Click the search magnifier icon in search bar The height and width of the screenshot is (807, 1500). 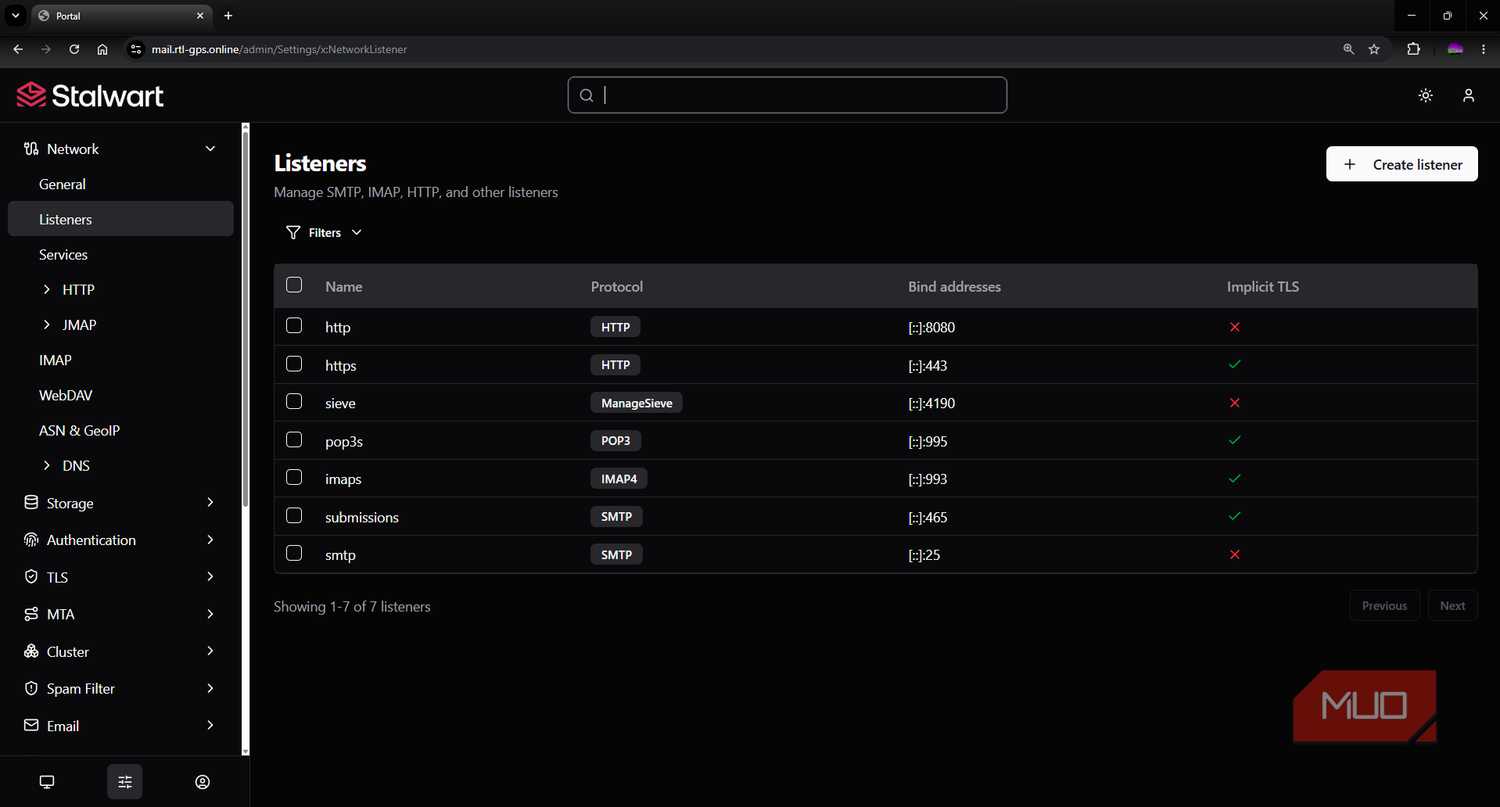587,95
